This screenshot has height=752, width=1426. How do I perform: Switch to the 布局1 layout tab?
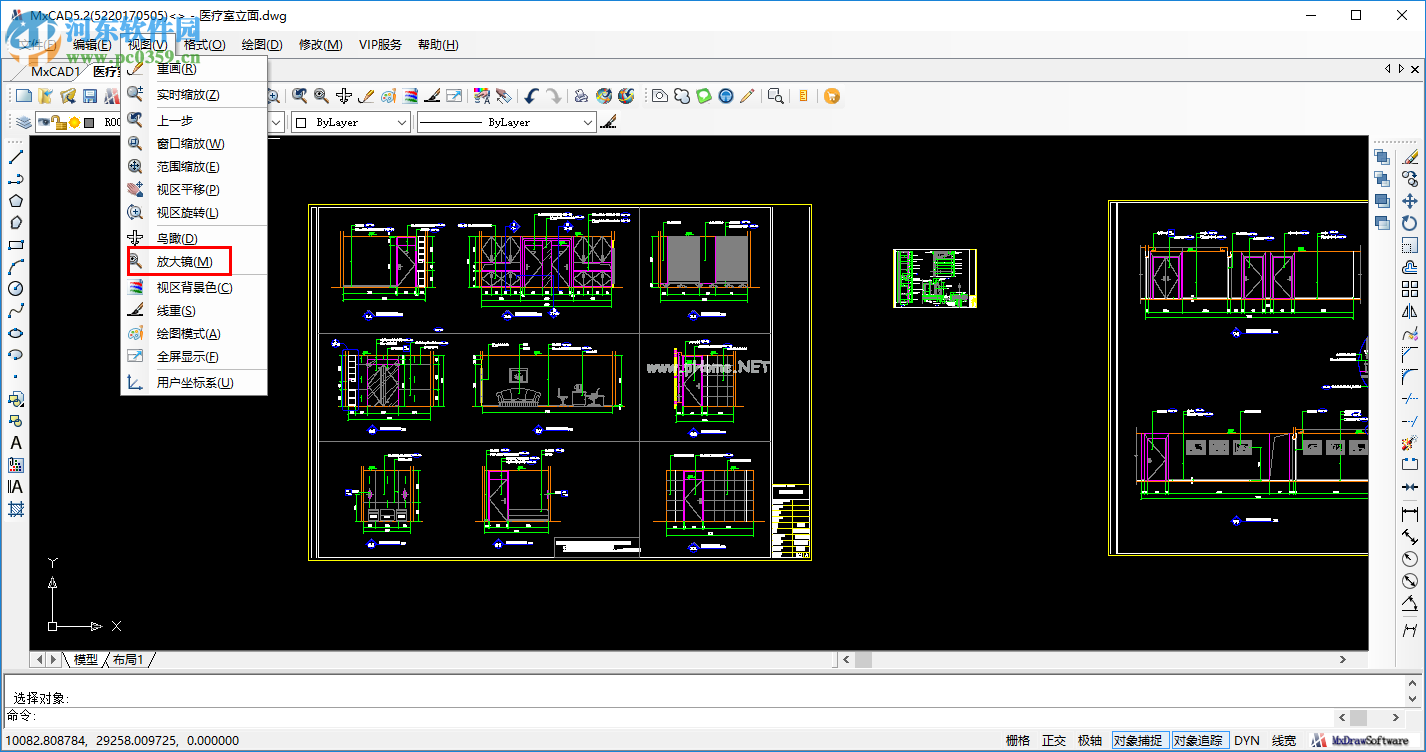pyautogui.click(x=128, y=660)
